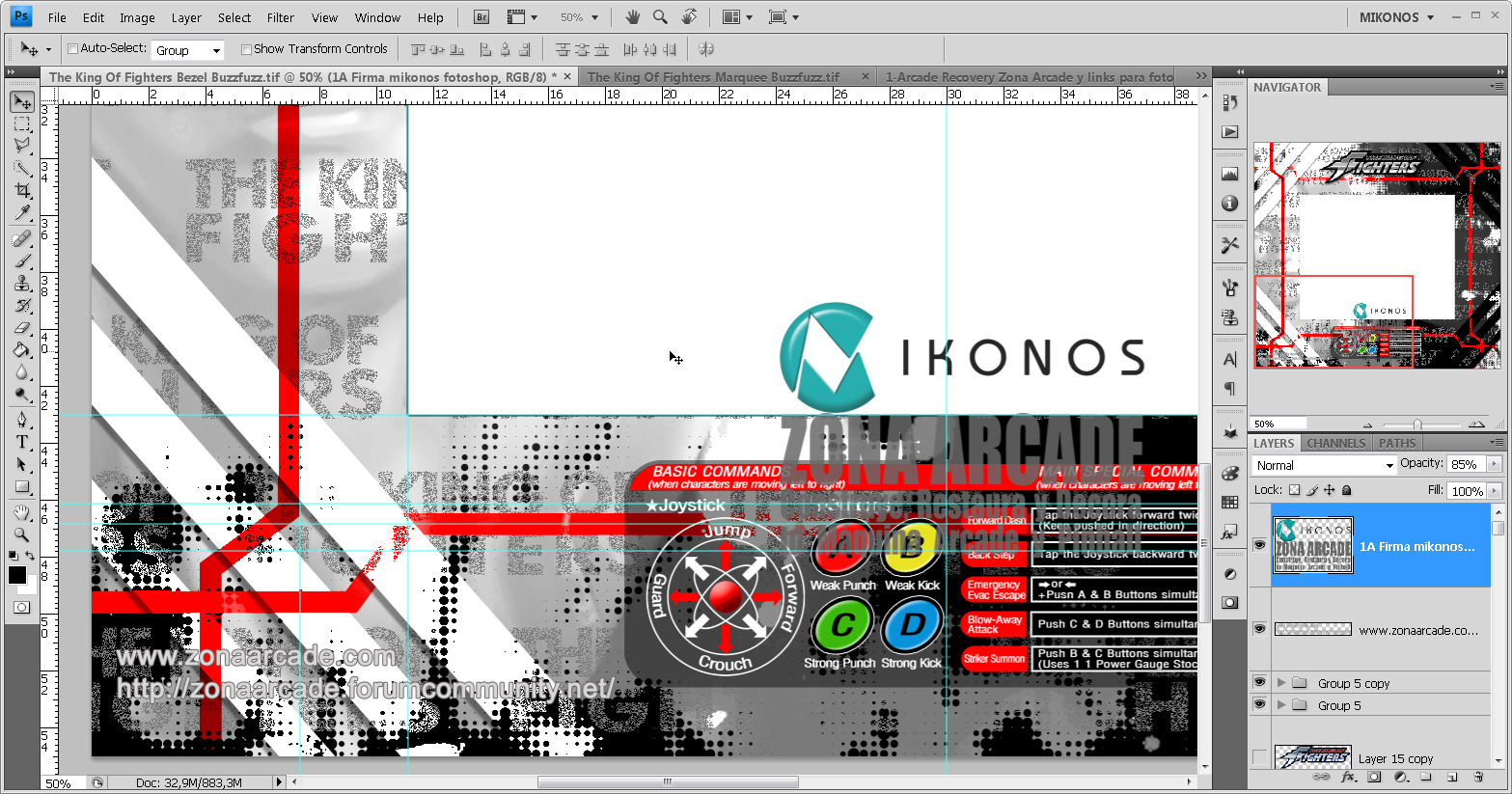Select the Paint Bucket tool
Image resolution: width=1512 pixels, height=794 pixels.
[22, 350]
